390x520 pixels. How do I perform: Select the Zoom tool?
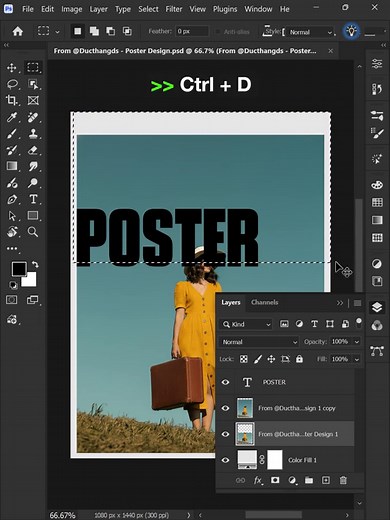(x=33, y=232)
